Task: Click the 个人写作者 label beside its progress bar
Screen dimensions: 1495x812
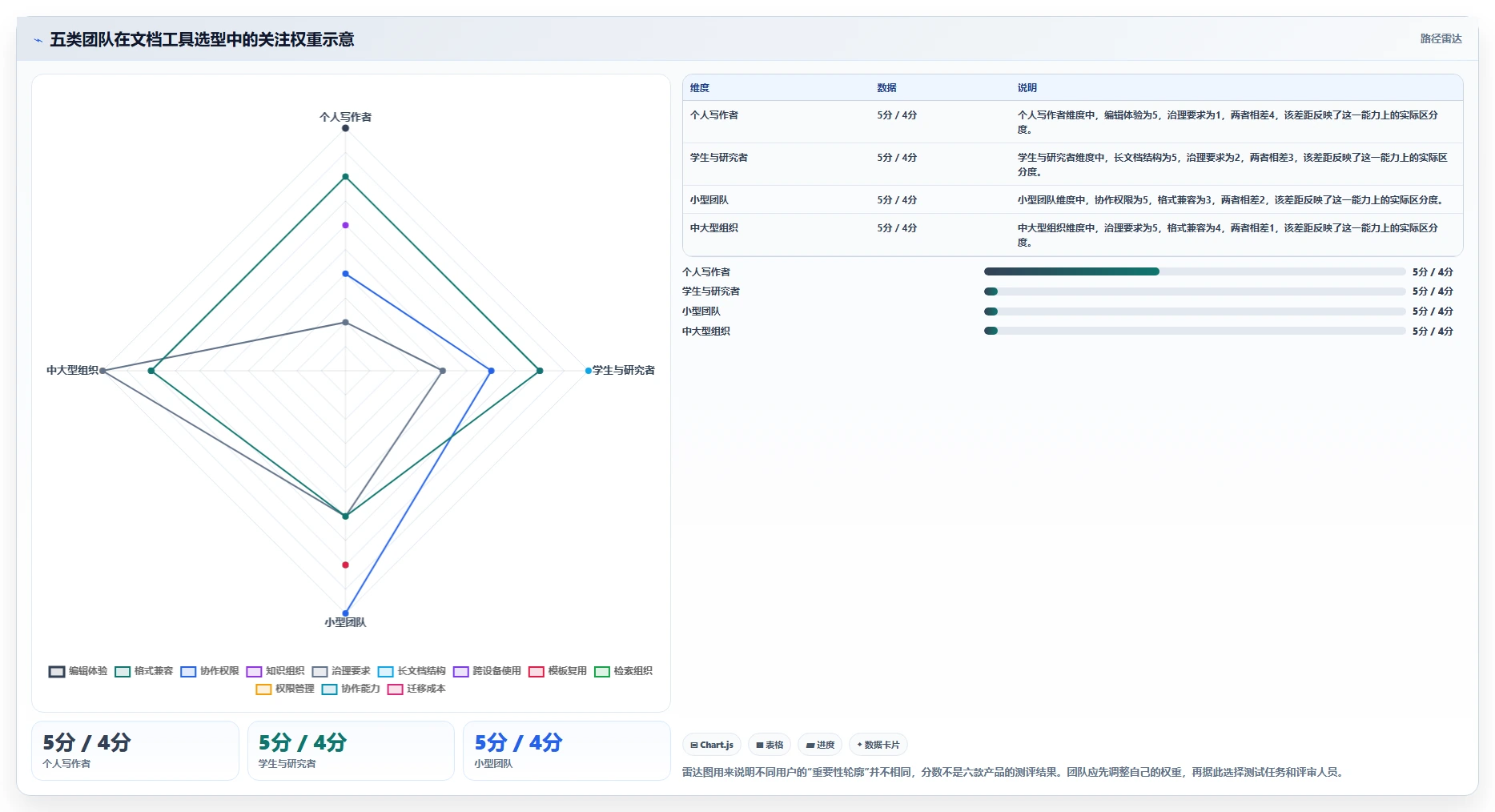Action: (x=706, y=272)
